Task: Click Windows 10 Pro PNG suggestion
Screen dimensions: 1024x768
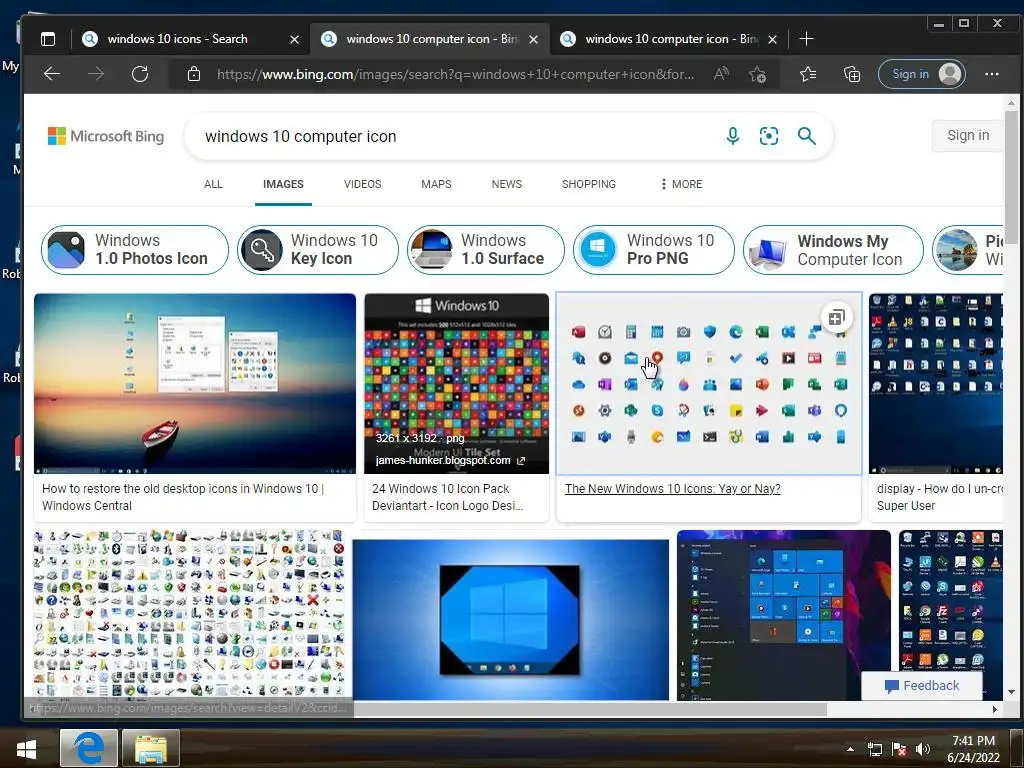Action: tap(654, 249)
